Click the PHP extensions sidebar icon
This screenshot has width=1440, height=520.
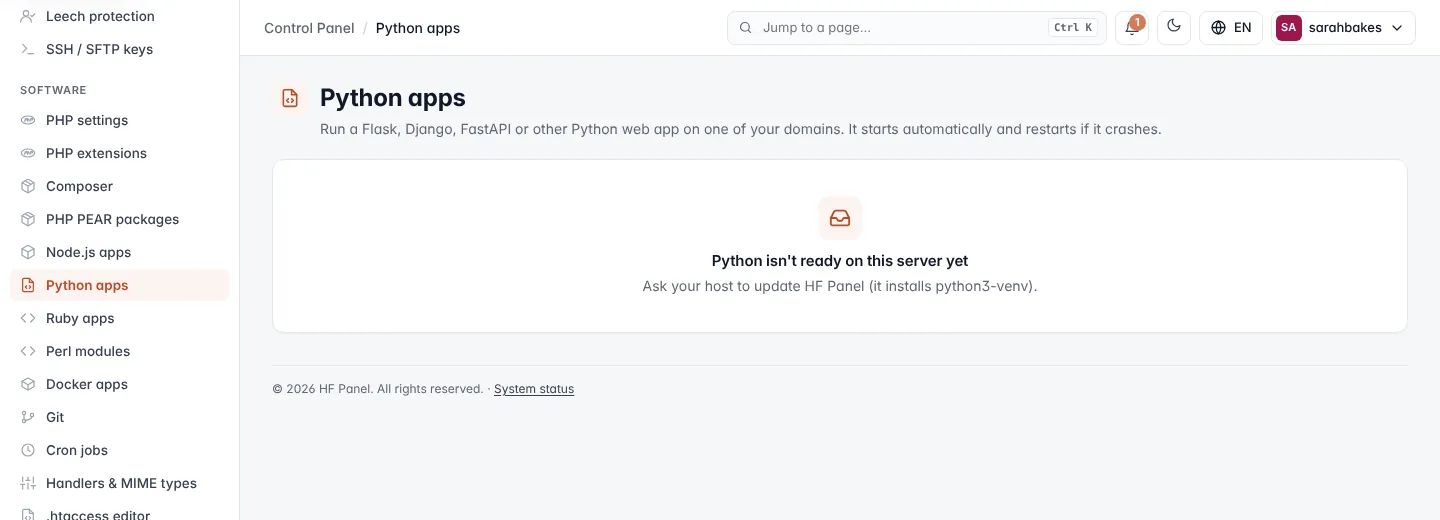click(28, 153)
